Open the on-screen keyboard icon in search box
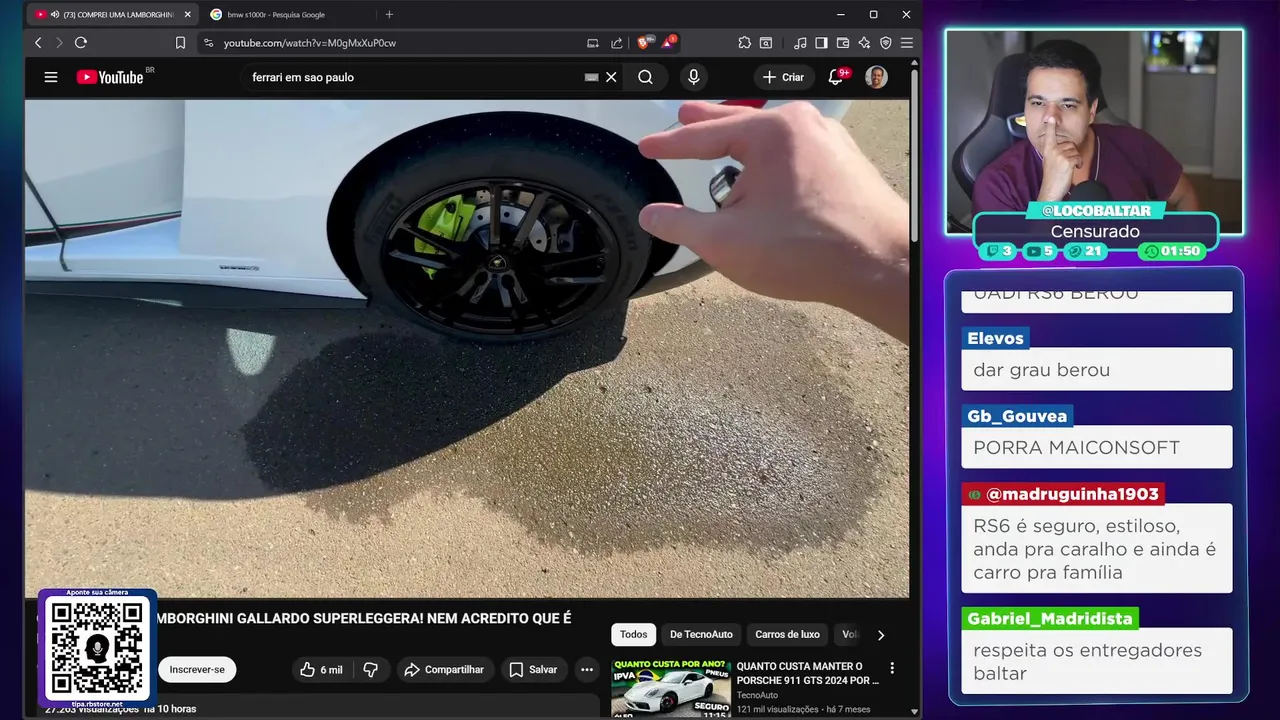 pyautogui.click(x=592, y=77)
